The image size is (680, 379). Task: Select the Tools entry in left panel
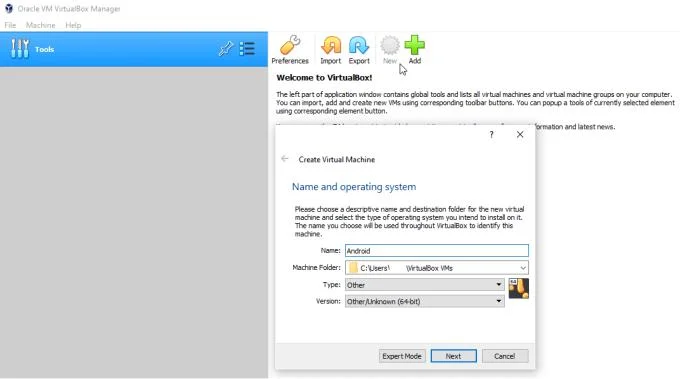pos(134,49)
